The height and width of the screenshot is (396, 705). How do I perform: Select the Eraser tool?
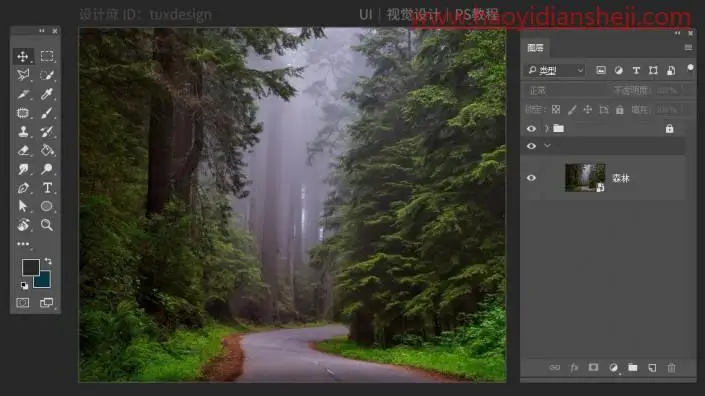(23, 150)
